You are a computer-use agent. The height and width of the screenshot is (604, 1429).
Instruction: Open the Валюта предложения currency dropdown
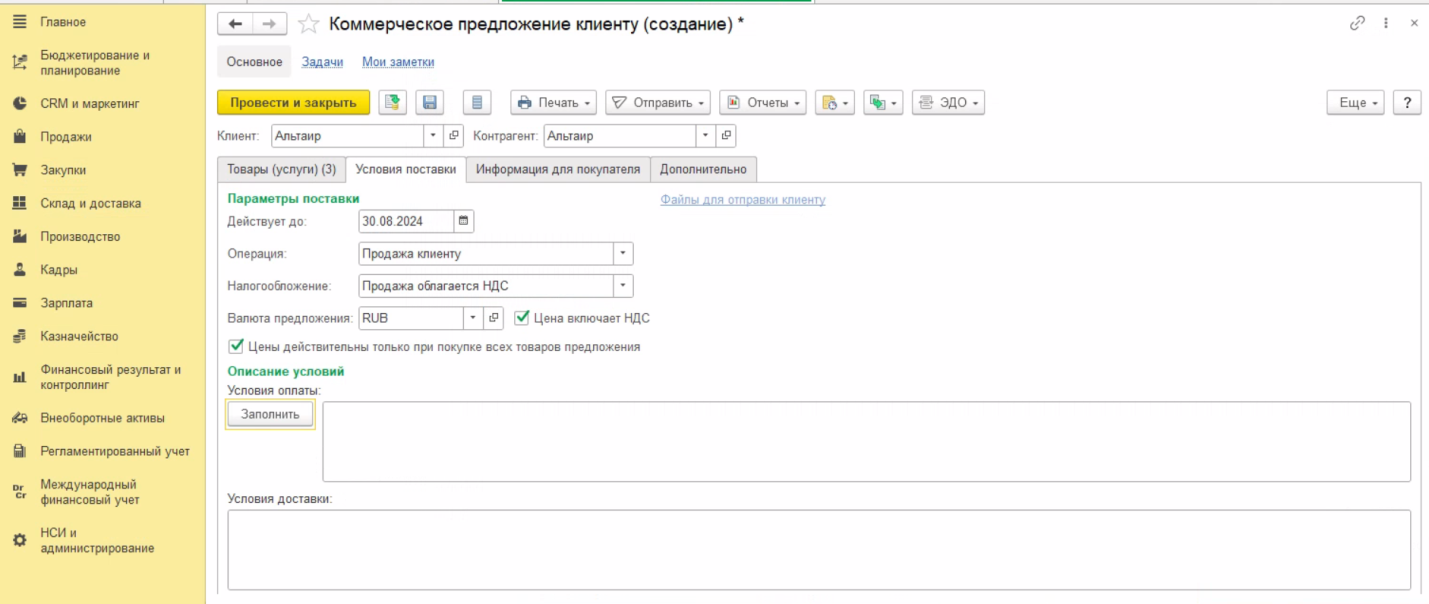tap(473, 318)
